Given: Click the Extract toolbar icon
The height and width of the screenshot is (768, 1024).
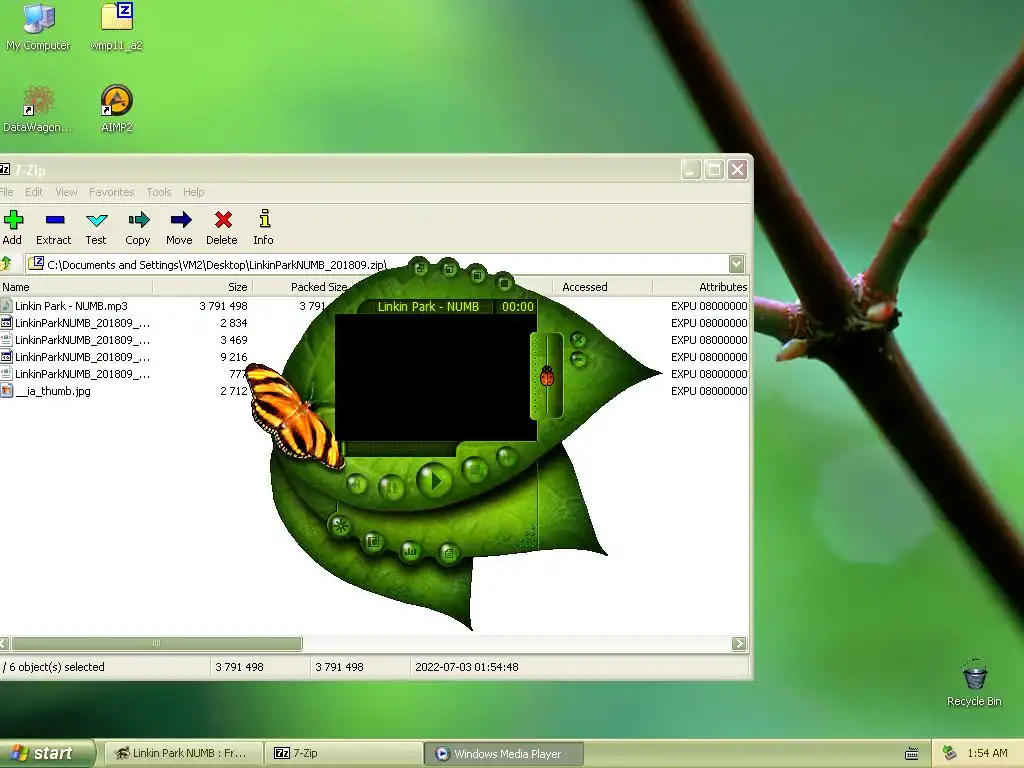Looking at the screenshot, I should pyautogui.click(x=55, y=220).
